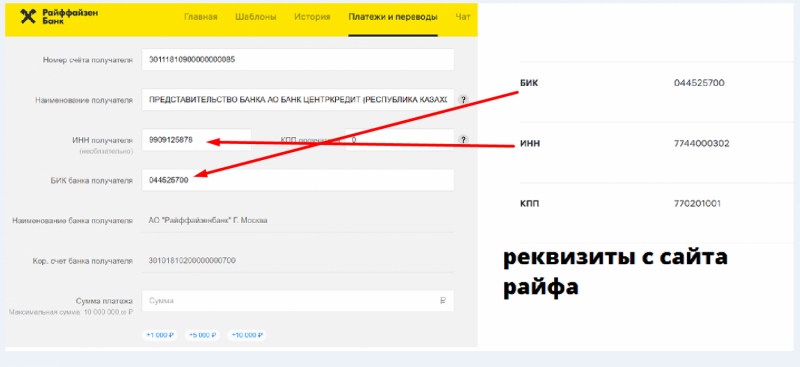
Task: Click the ИНН label in site requisites
Action: pyautogui.click(x=530, y=143)
